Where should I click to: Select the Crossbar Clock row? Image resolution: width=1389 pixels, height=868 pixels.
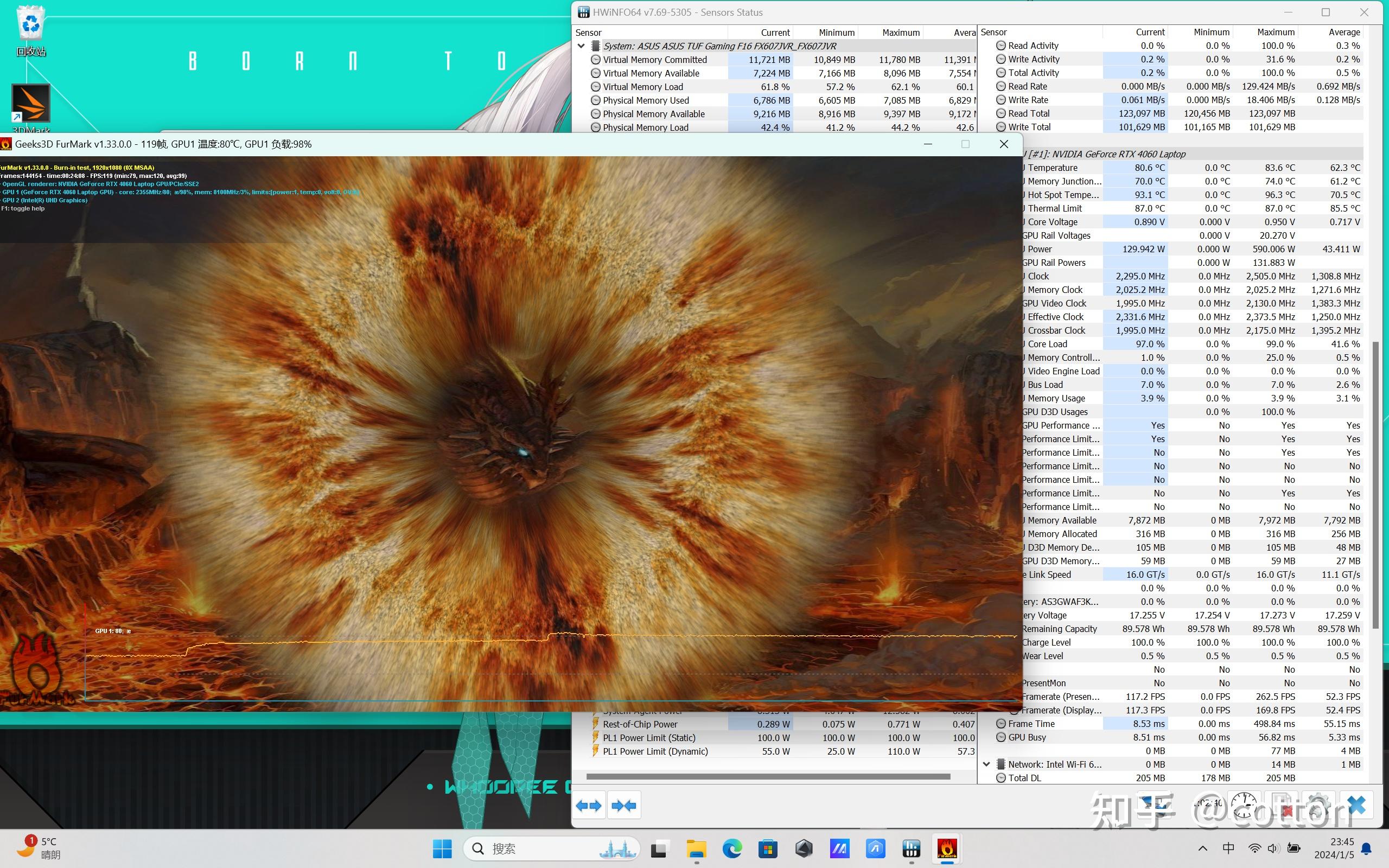1193,330
